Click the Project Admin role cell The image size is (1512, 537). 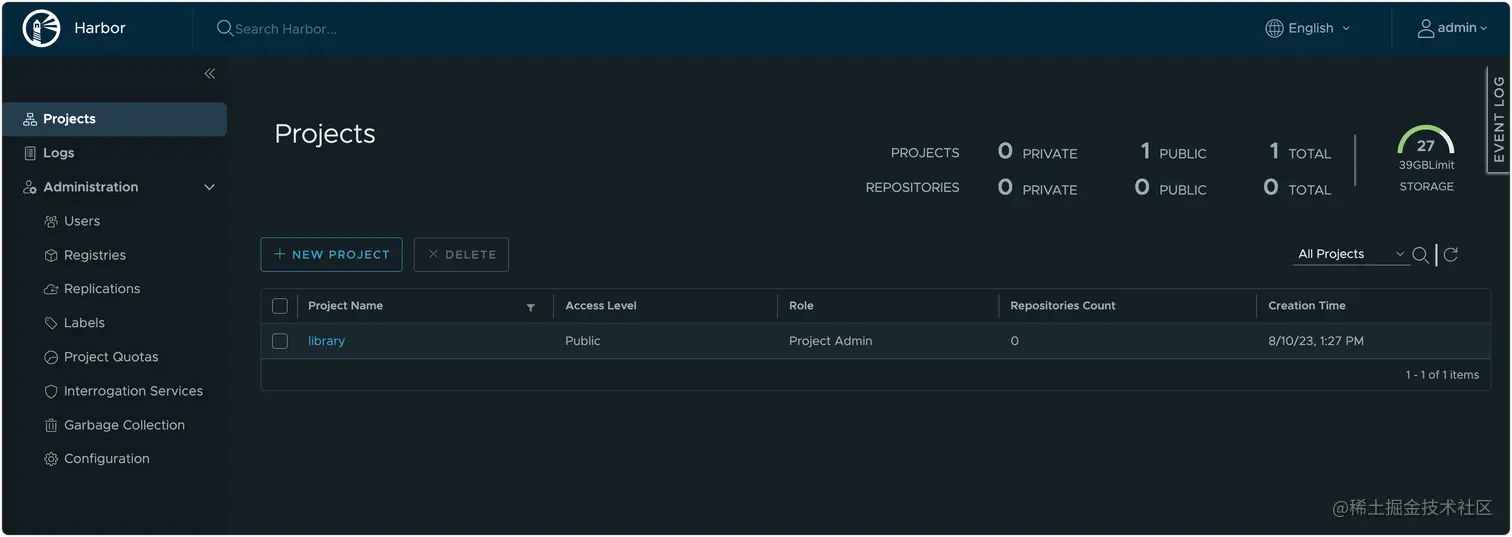pyautogui.click(x=830, y=341)
